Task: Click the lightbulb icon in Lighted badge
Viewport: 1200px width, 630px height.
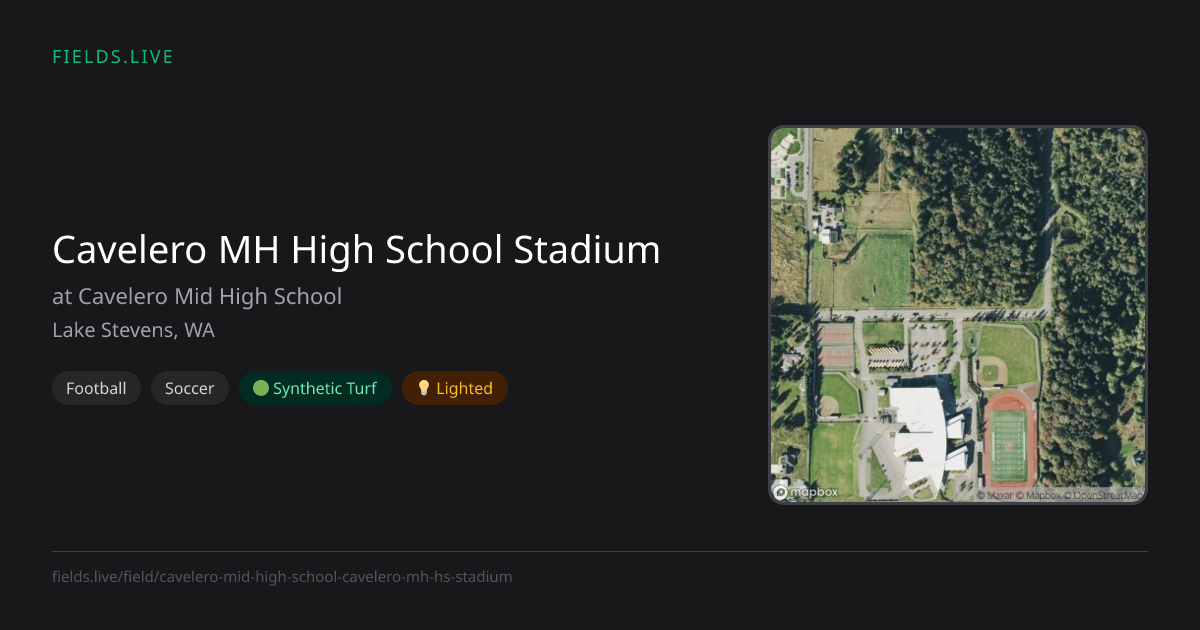Action: click(423, 388)
